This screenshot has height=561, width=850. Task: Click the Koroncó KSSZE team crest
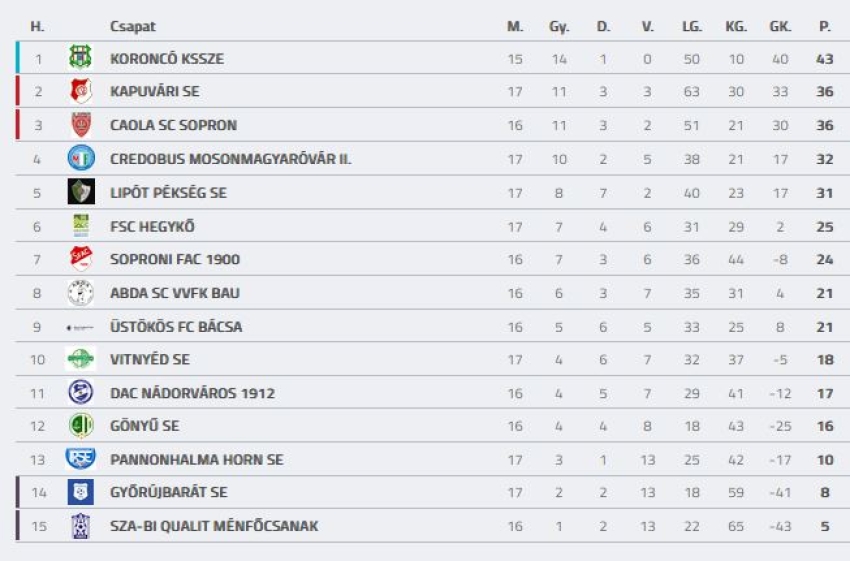pyautogui.click(x=80, y=58)
